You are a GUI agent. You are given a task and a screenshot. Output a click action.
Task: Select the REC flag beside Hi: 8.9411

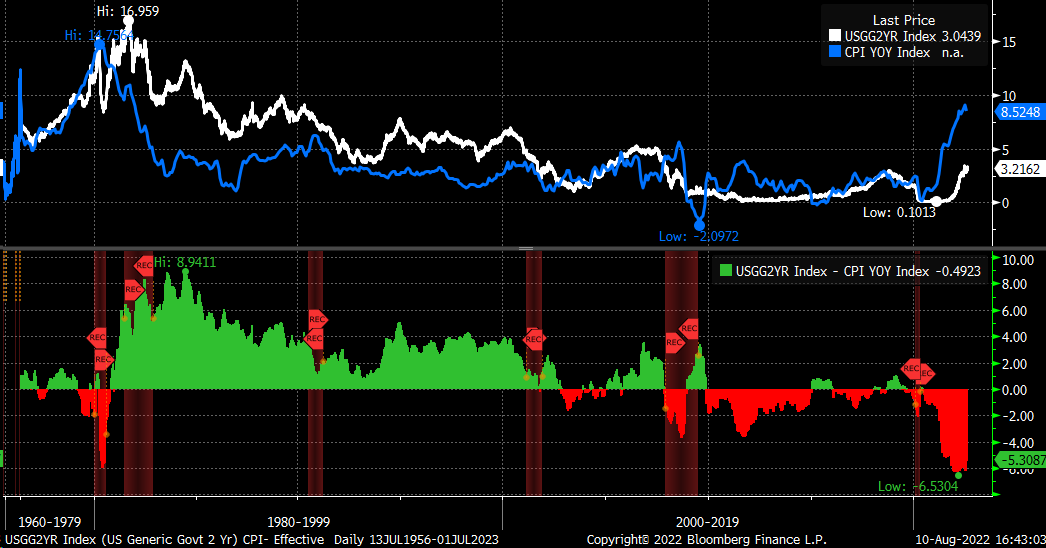coord(143,265)
